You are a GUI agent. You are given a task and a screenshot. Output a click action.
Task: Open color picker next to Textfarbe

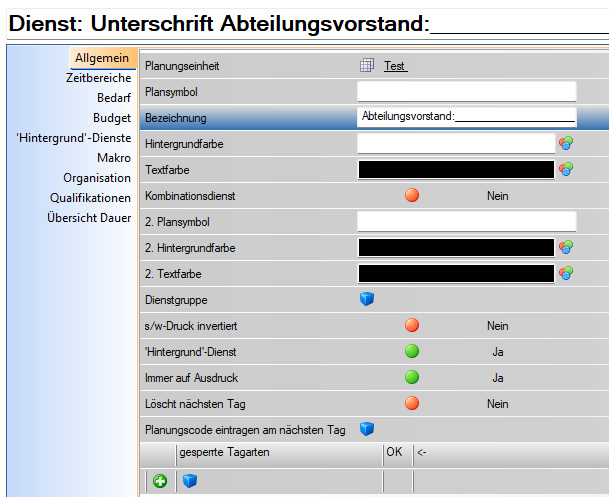(566, 170)
